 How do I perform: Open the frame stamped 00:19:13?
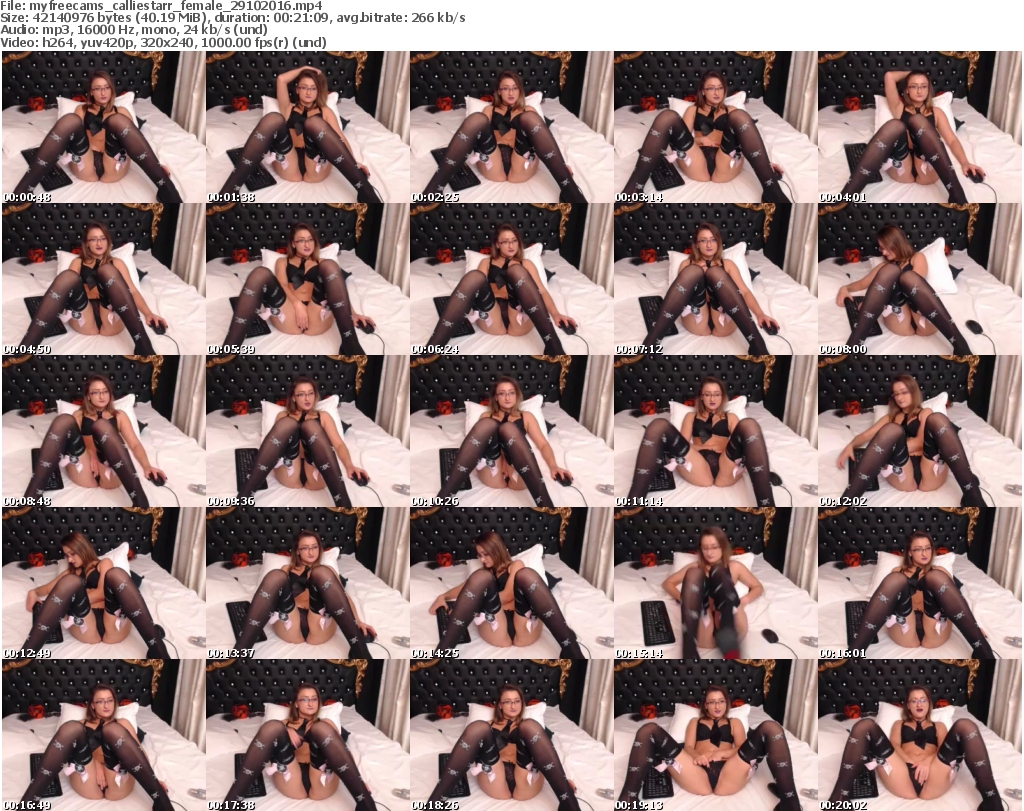point(715,735)
